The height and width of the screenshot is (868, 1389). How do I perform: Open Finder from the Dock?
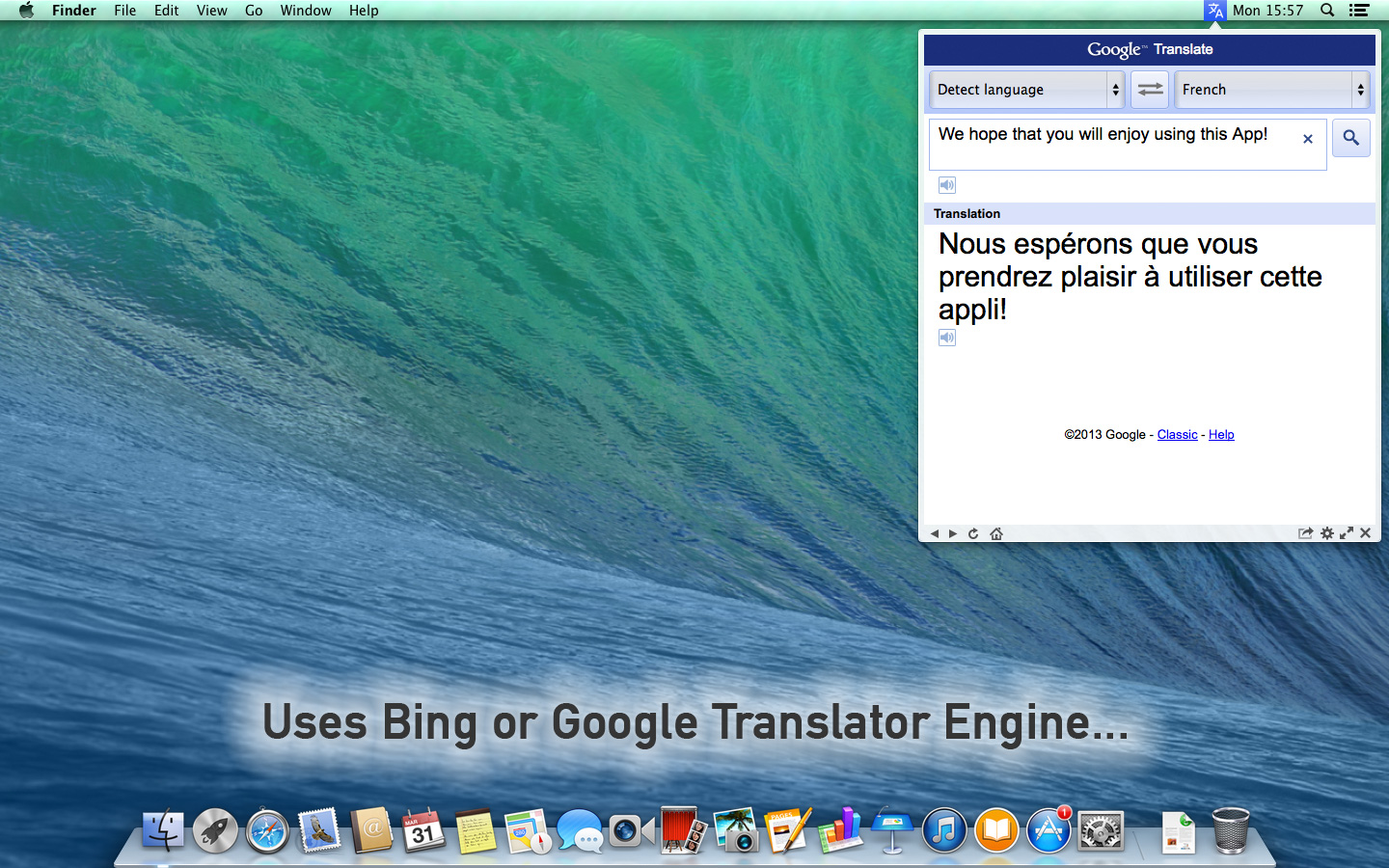pos(163,830)
